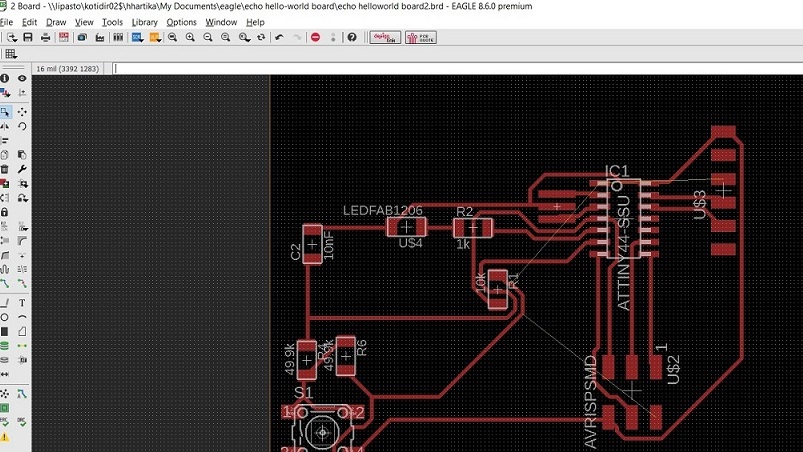
Task: Select the Autorouter tool
Action: pos(22,394)
